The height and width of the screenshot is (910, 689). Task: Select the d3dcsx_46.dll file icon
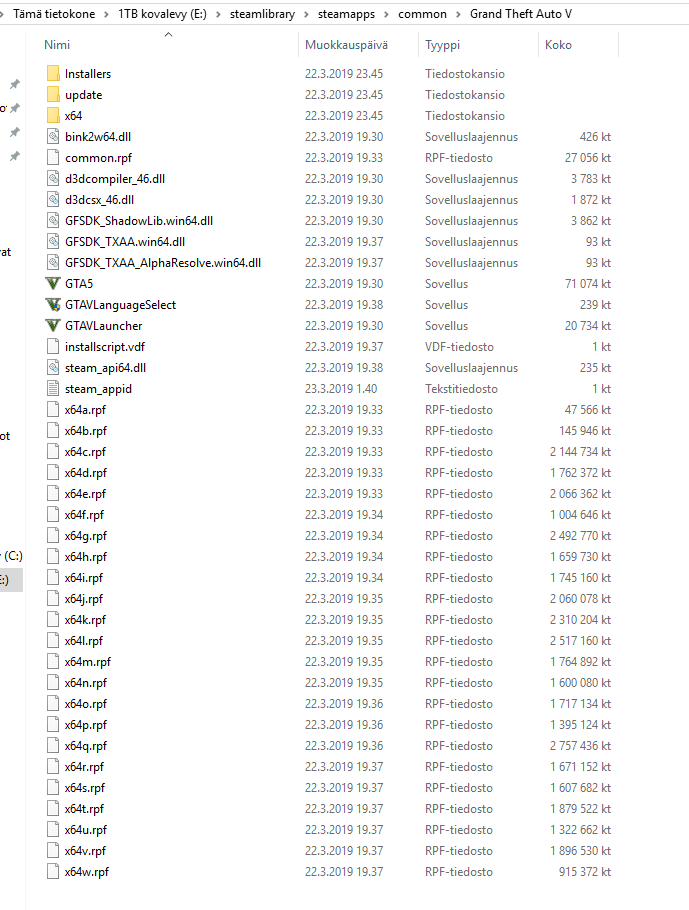pos(53,200)
